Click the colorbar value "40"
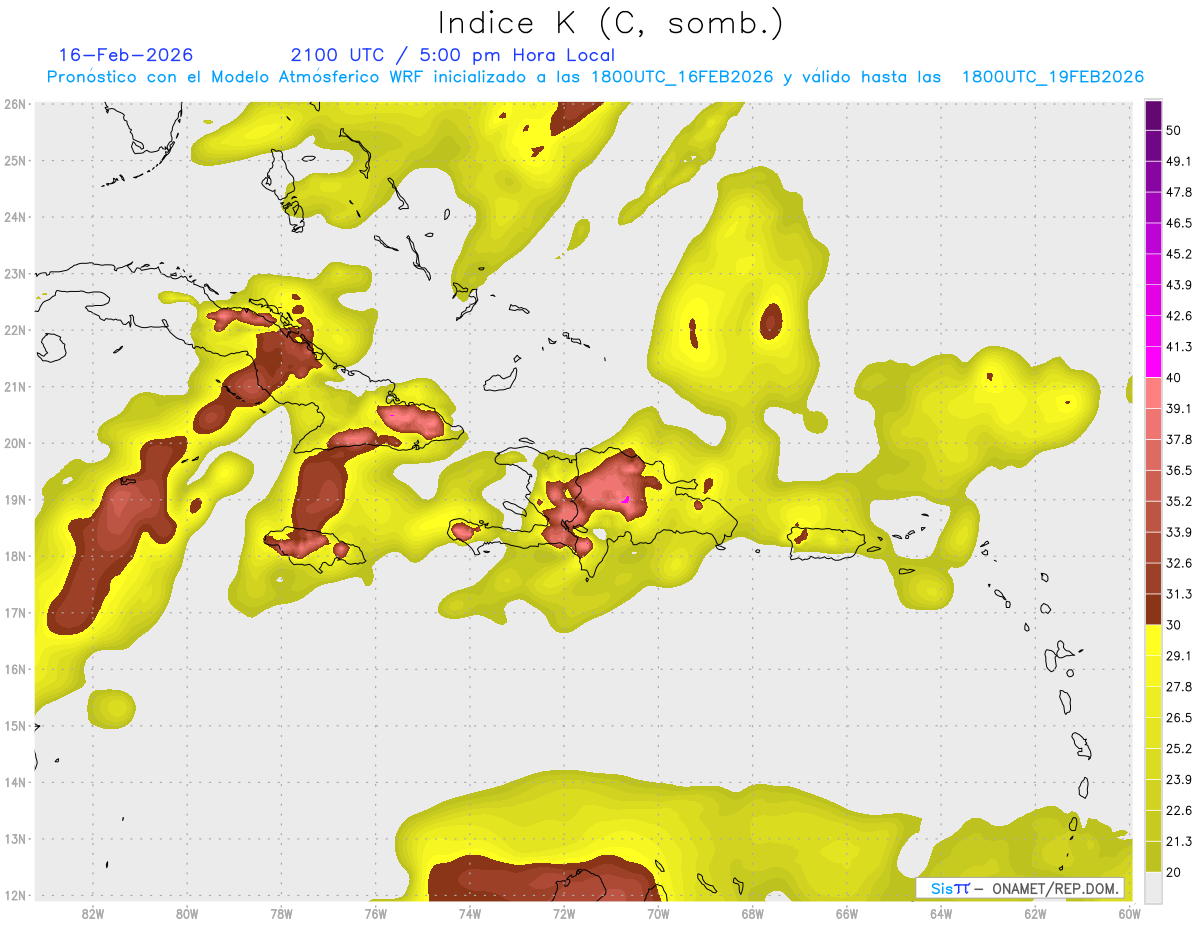 (x=1174, y=378)
